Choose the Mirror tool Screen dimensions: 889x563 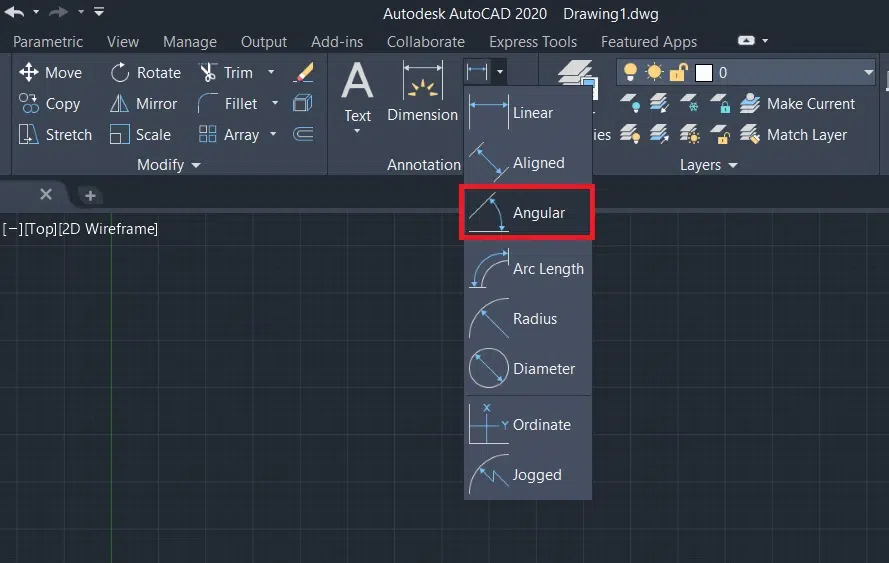pos(143,104)
